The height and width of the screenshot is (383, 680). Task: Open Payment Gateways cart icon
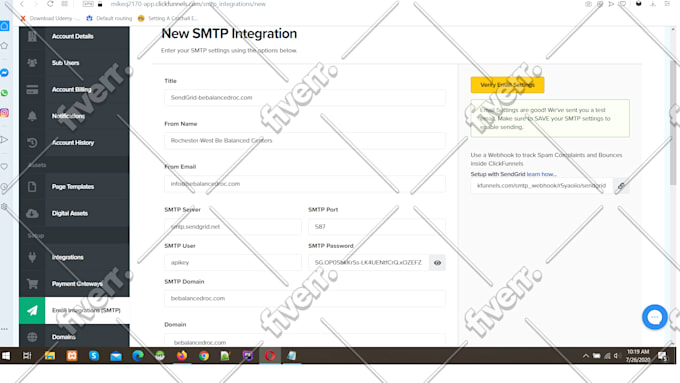[32, 284]
